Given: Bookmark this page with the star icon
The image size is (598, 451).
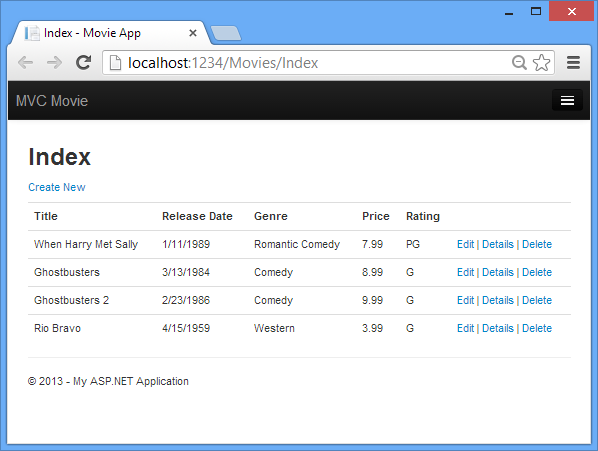Looking at the screenshot, I should [542, 63].
